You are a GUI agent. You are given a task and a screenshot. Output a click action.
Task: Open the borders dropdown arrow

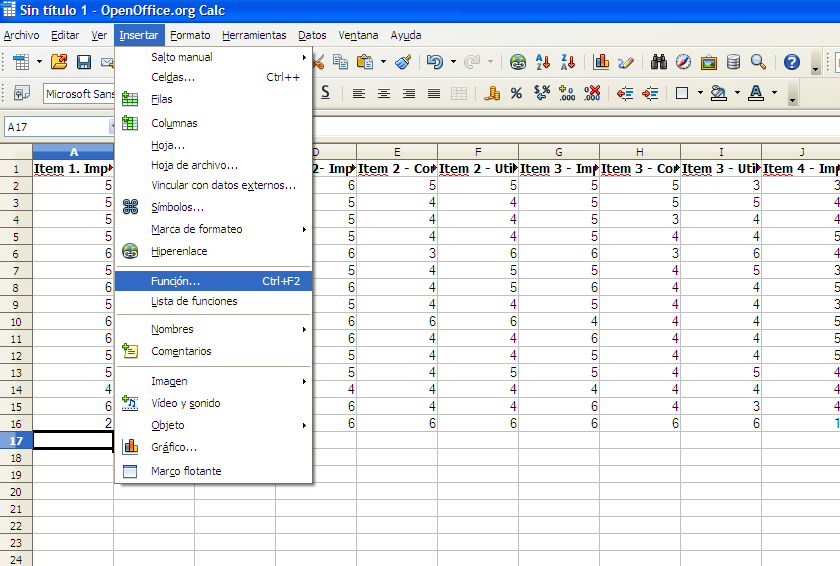(700, 93)
